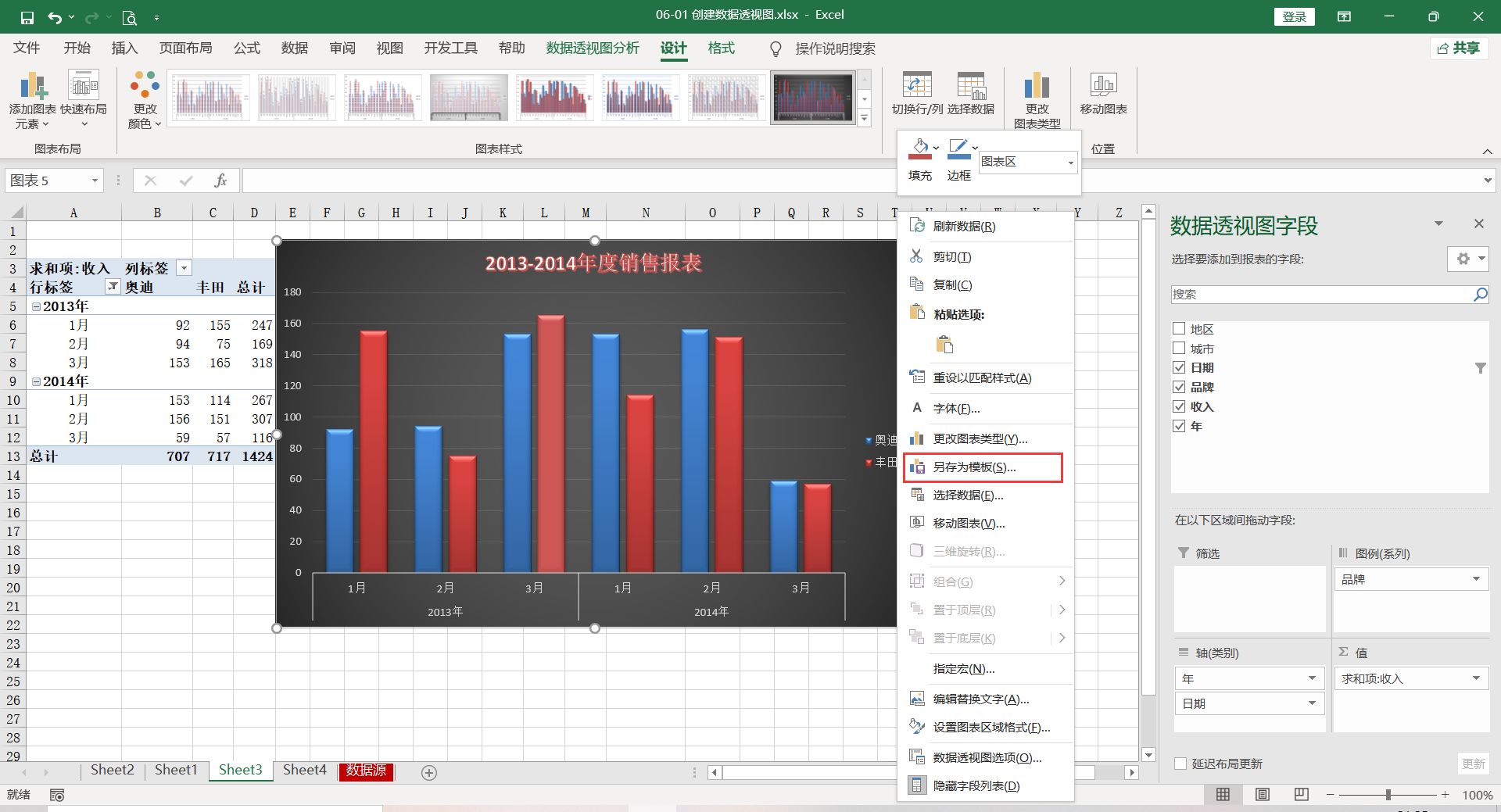Click Select Data ribbon icon
The height and width of the screenshot is (812, 1501).
tap(971, 85)
